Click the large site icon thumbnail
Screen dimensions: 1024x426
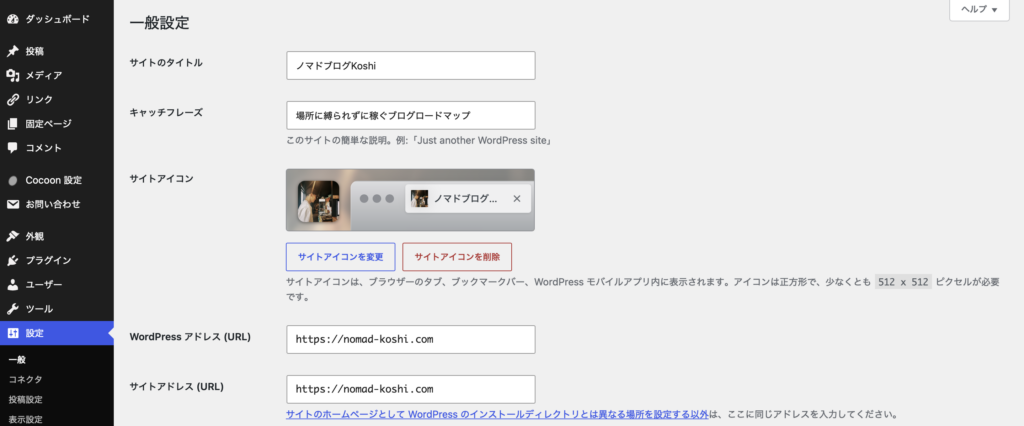pyautogui.click(x=318, y=201)
